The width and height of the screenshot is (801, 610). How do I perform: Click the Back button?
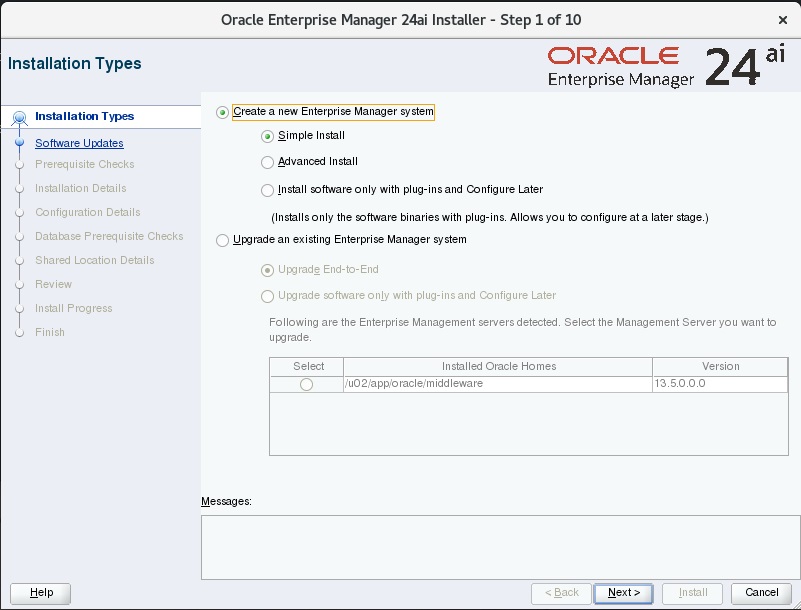click(561, 593)
